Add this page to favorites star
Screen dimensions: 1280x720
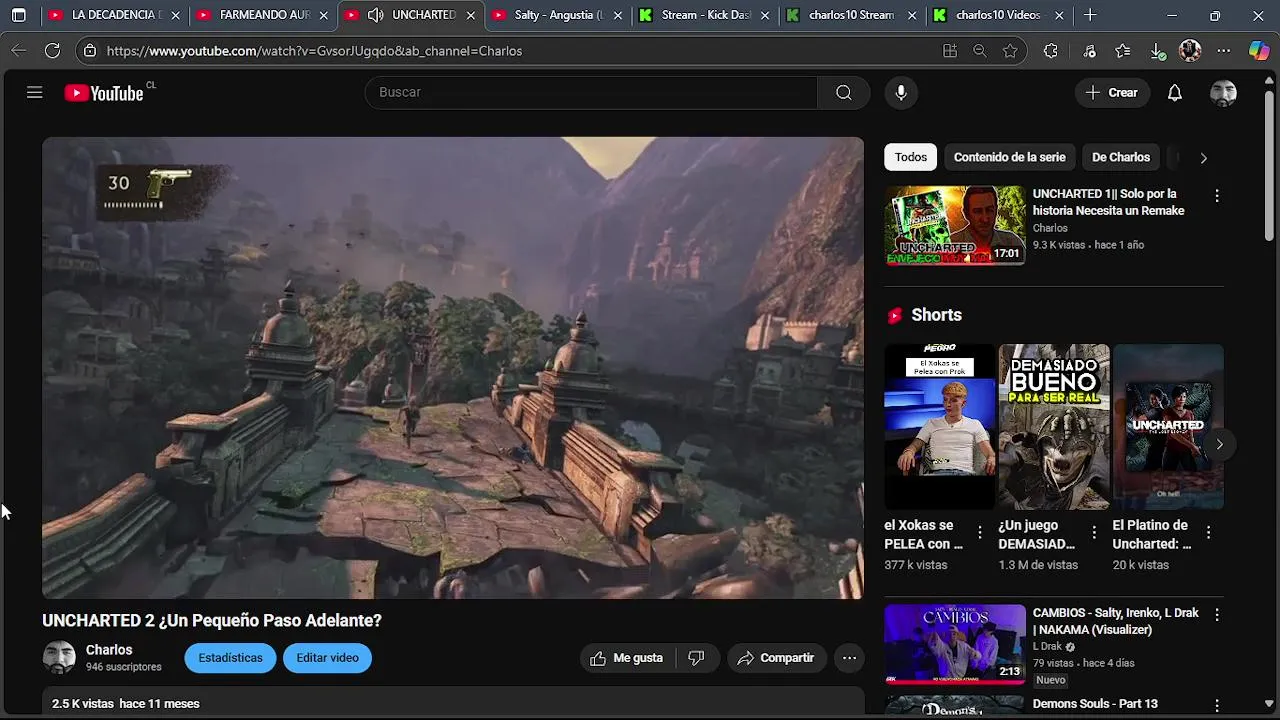1010,51
